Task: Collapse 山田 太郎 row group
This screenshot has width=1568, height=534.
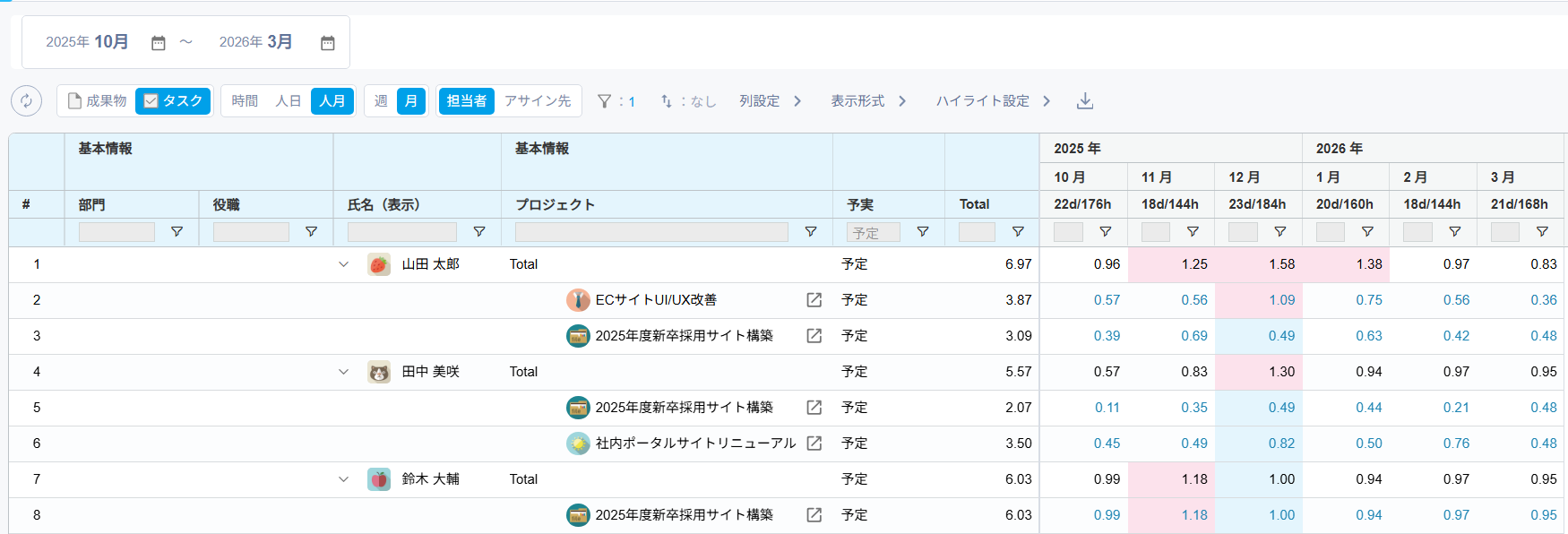Action: point(343,264)
